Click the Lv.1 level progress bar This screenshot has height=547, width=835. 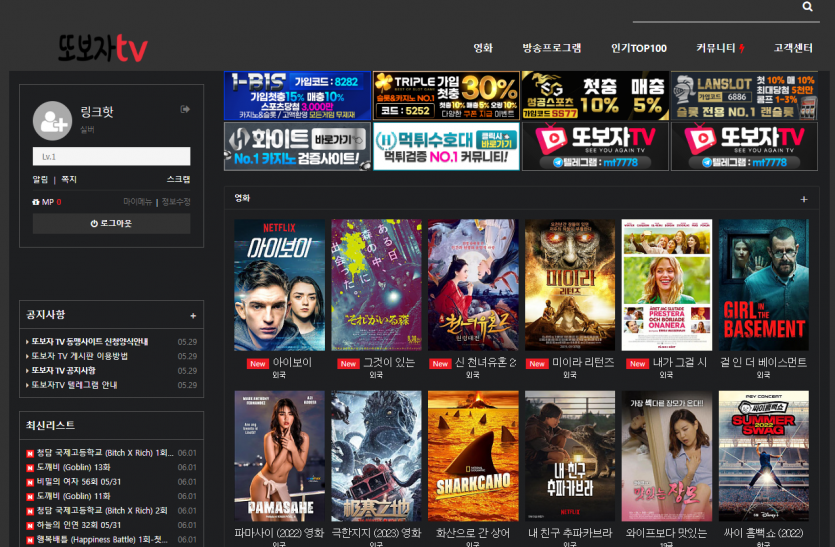click(x=111, y=157)
